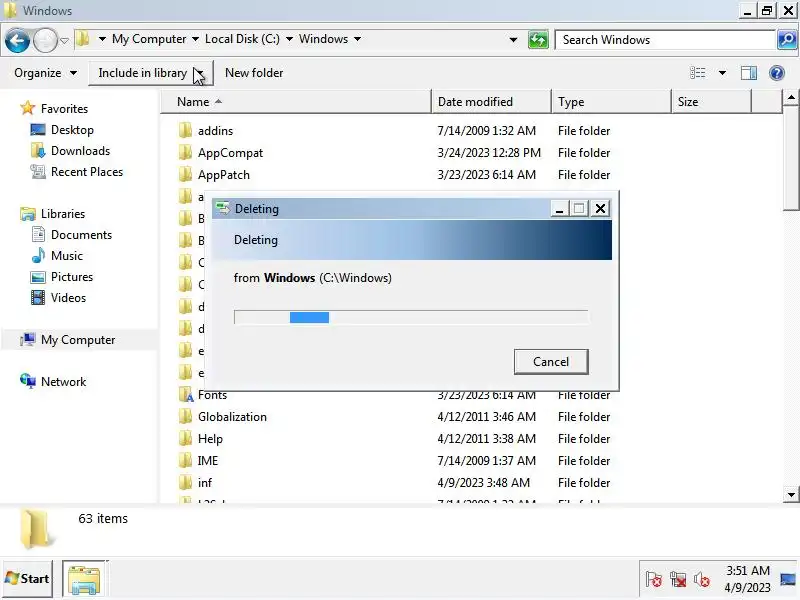Select My Computer in the address bar path

click(x=149, y=39)
